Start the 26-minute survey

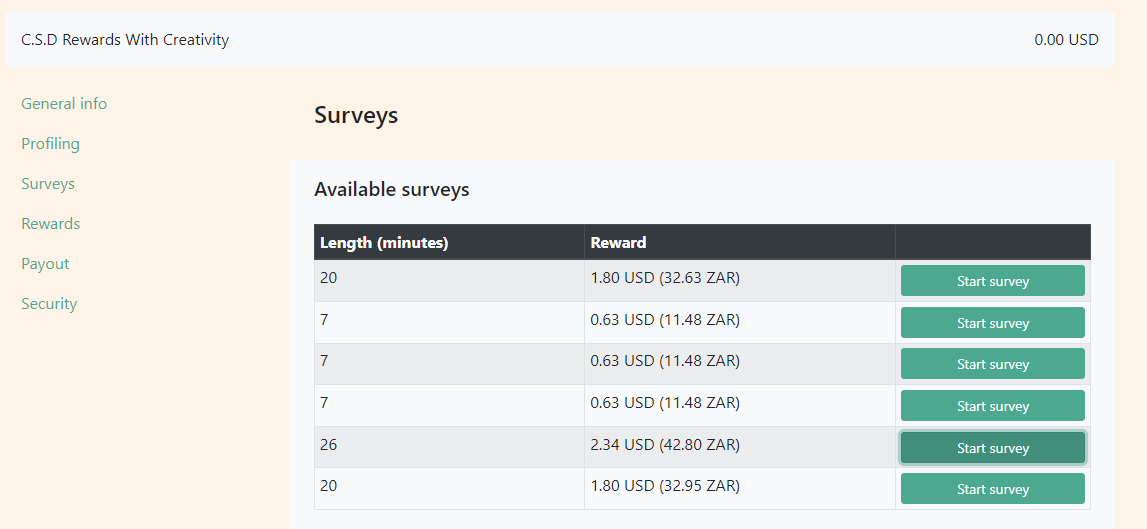coord(992,448)
